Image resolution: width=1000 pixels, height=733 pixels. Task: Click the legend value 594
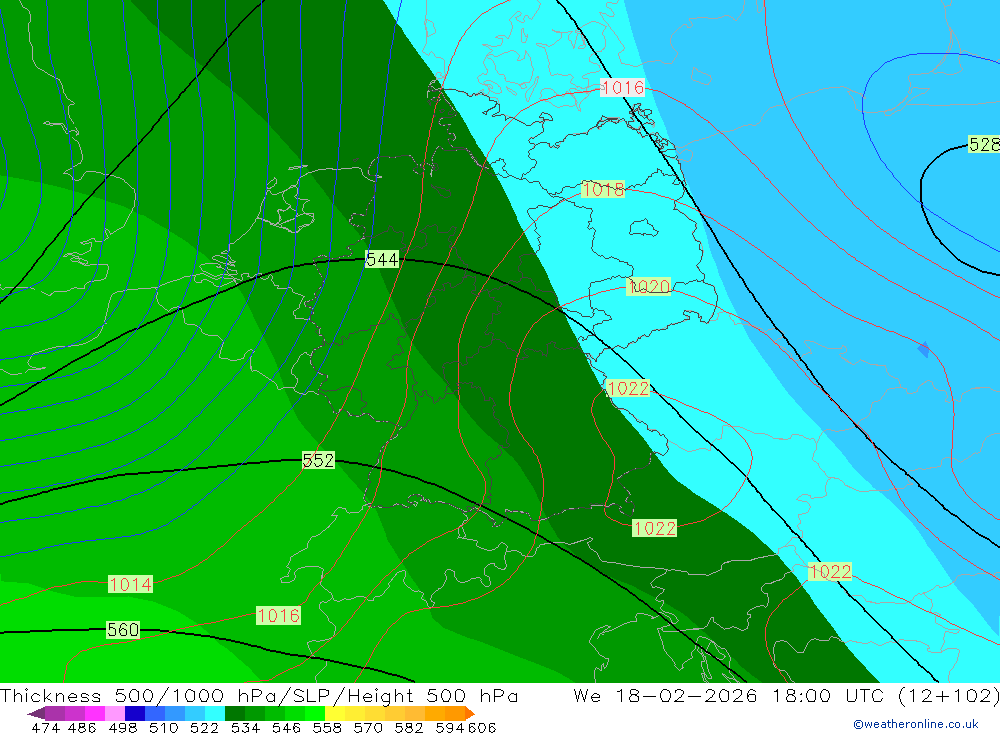point(450,728)
